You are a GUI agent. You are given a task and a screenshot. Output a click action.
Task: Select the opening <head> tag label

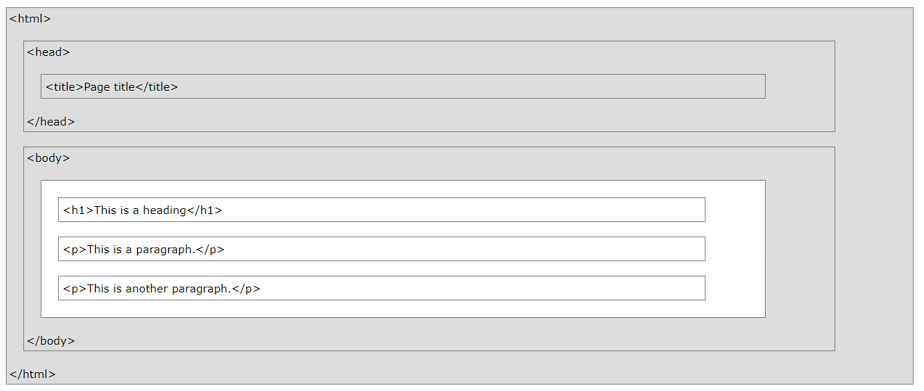tap(48, 52)
